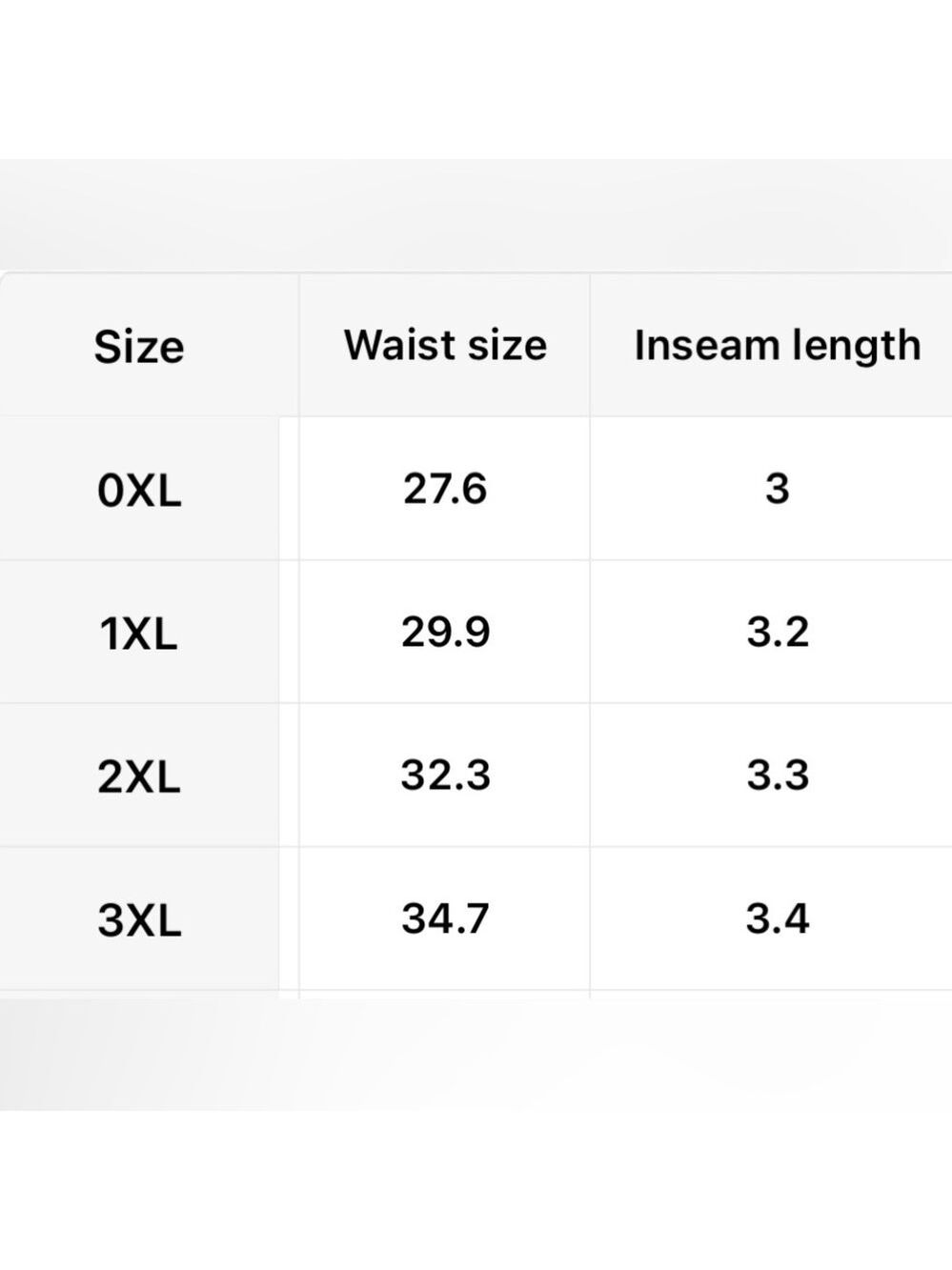Click the gray area above the table
Viewport: 952px width, 1270px height.
[x=476, y=215]
